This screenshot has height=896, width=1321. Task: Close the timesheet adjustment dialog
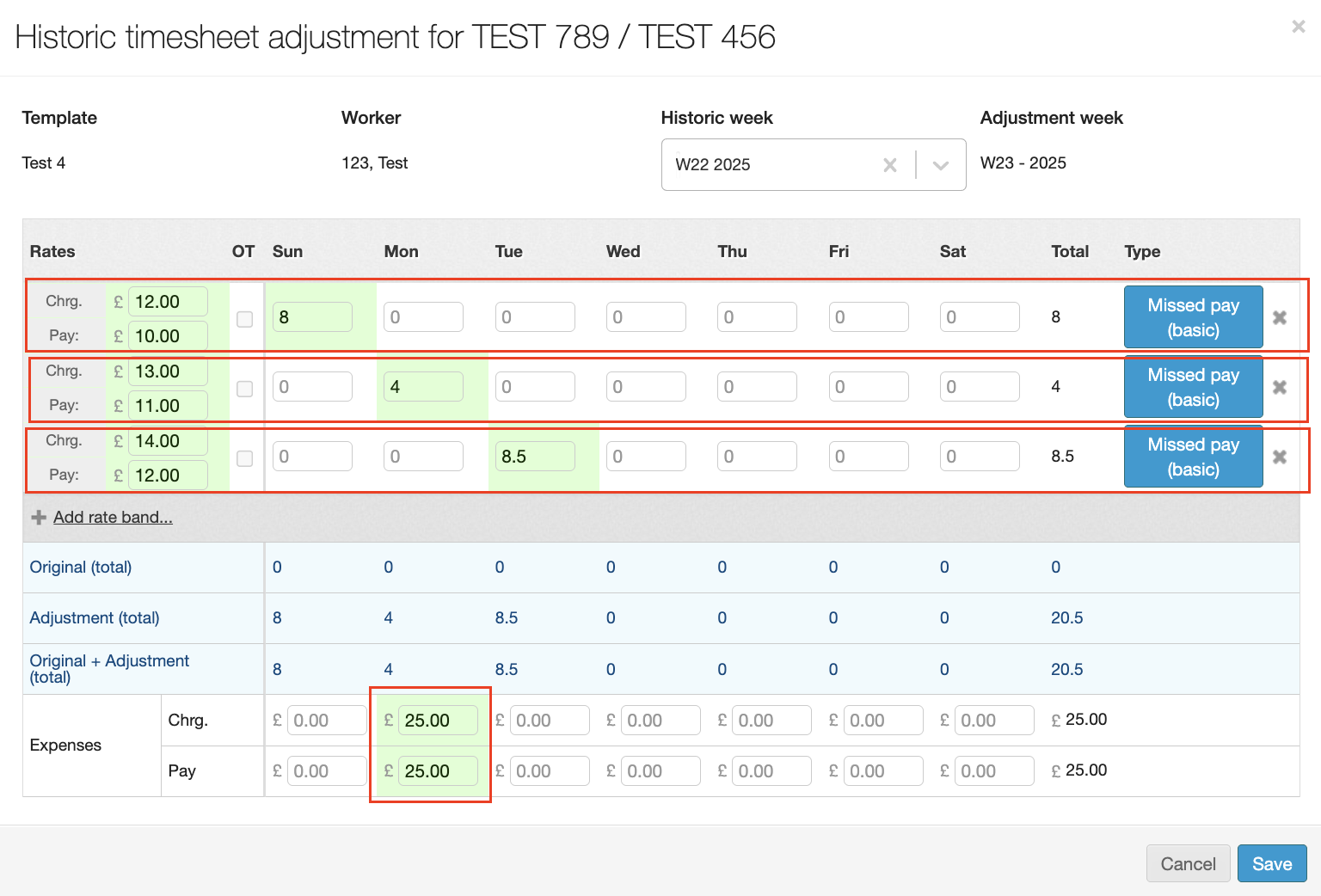1298,27
